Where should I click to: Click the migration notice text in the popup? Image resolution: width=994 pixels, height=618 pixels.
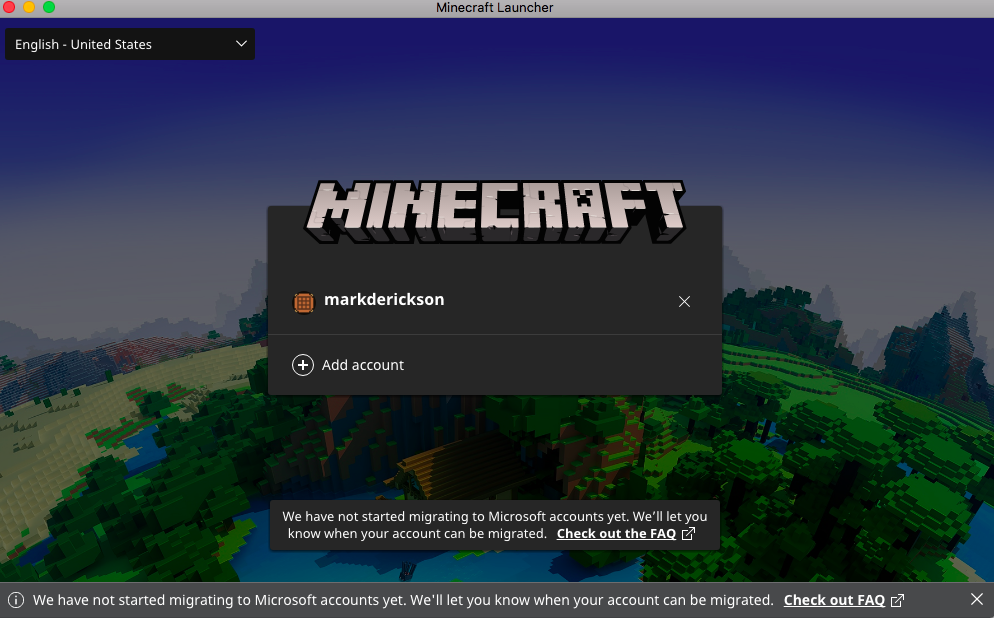click(x=494, y=525)
